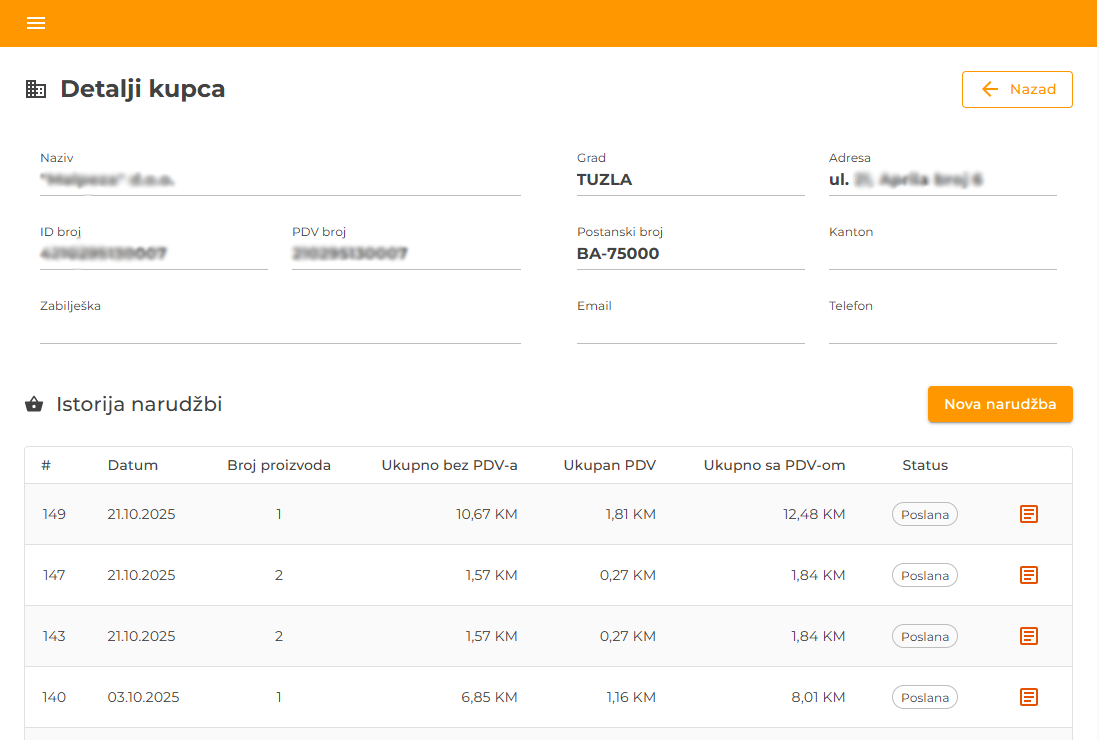Screen dimensions: 1099x740
Task: Click into the empty Email field
Action: coord(690,328)
